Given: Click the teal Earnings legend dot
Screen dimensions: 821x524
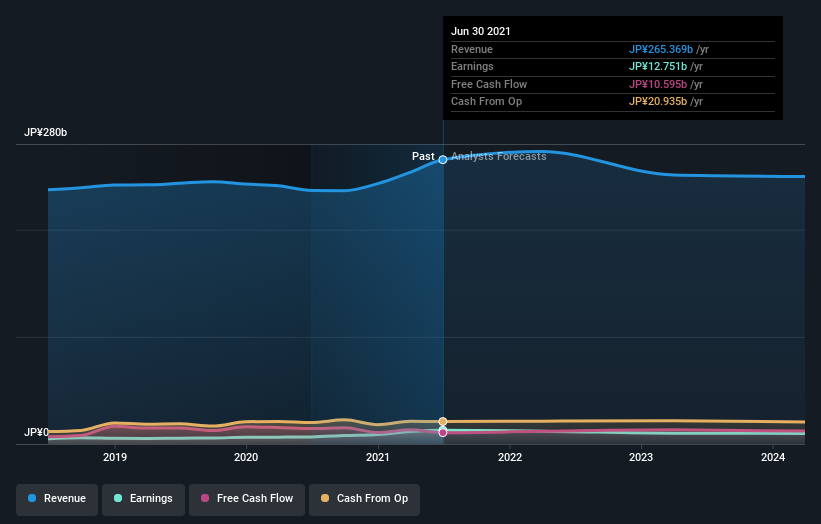Looking at the screenshot, I should [x=118, y=498].
